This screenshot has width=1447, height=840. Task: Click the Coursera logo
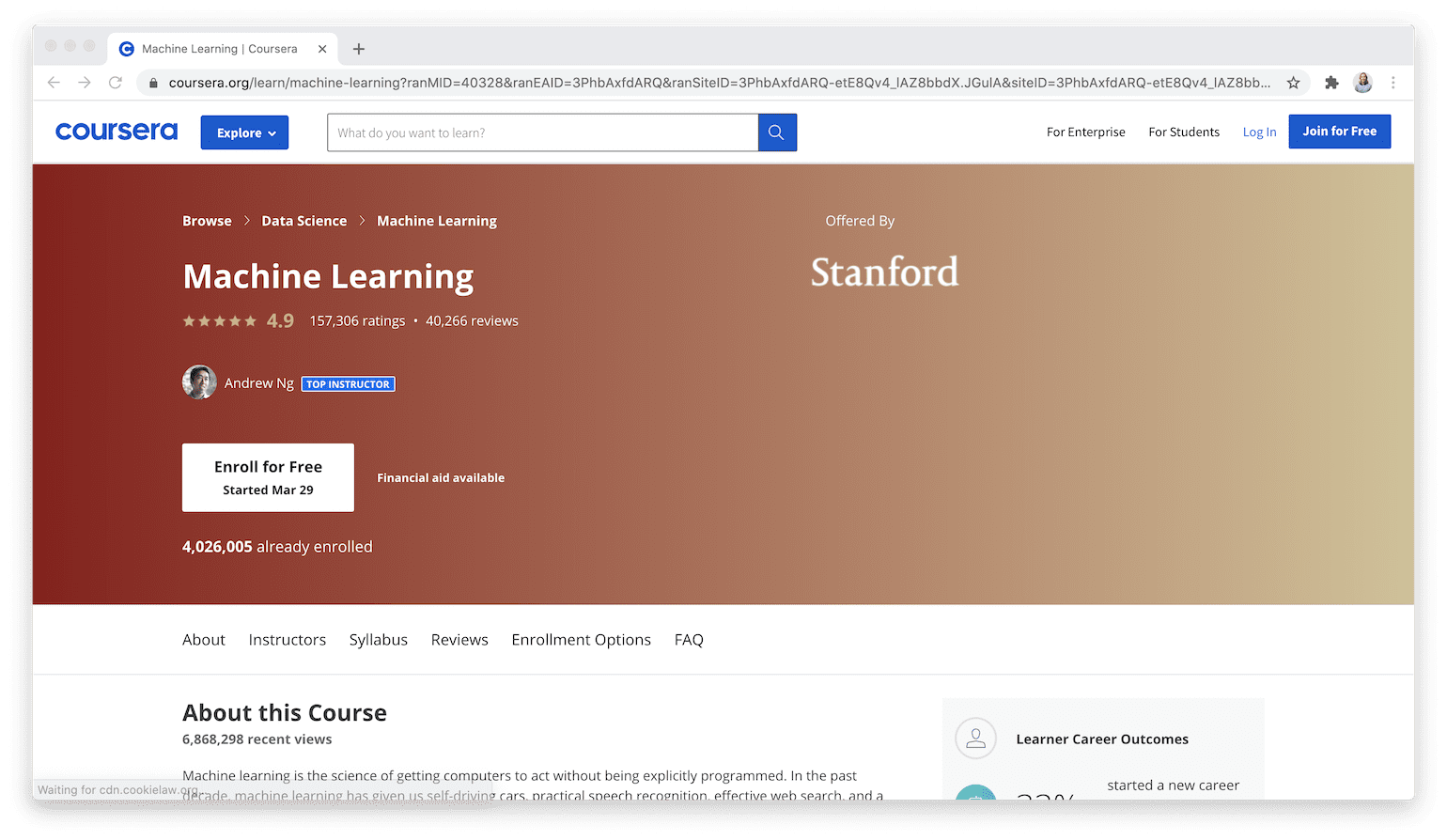[116, 132]
